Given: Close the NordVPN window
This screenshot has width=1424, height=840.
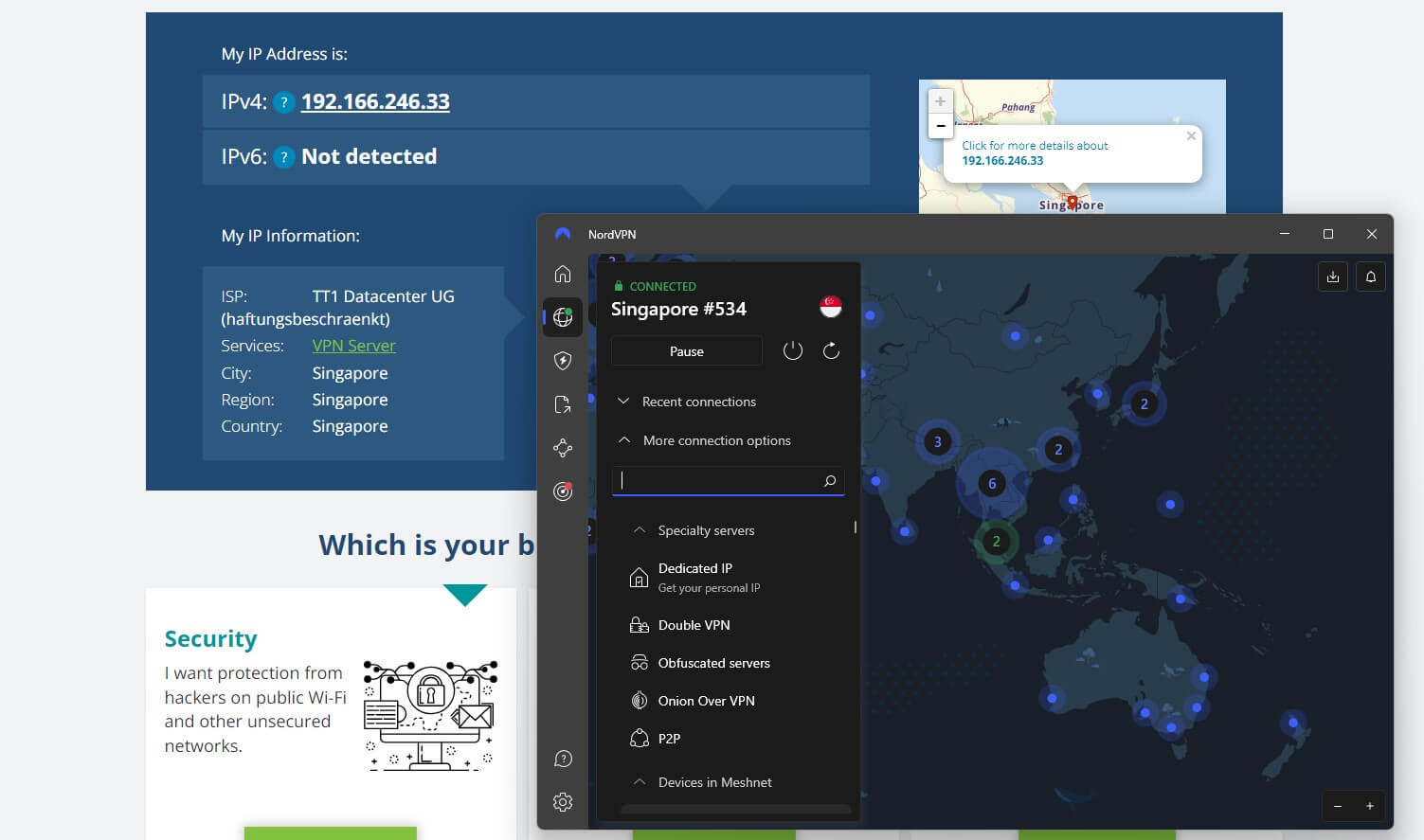Looking at the screenshot, I should [1372, 234].
